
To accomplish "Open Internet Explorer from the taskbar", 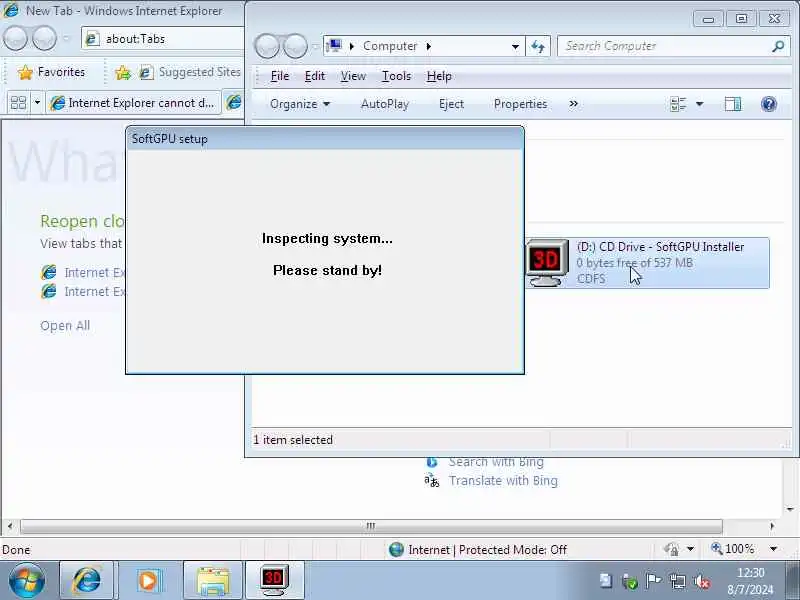I will (x=87, y=580).
